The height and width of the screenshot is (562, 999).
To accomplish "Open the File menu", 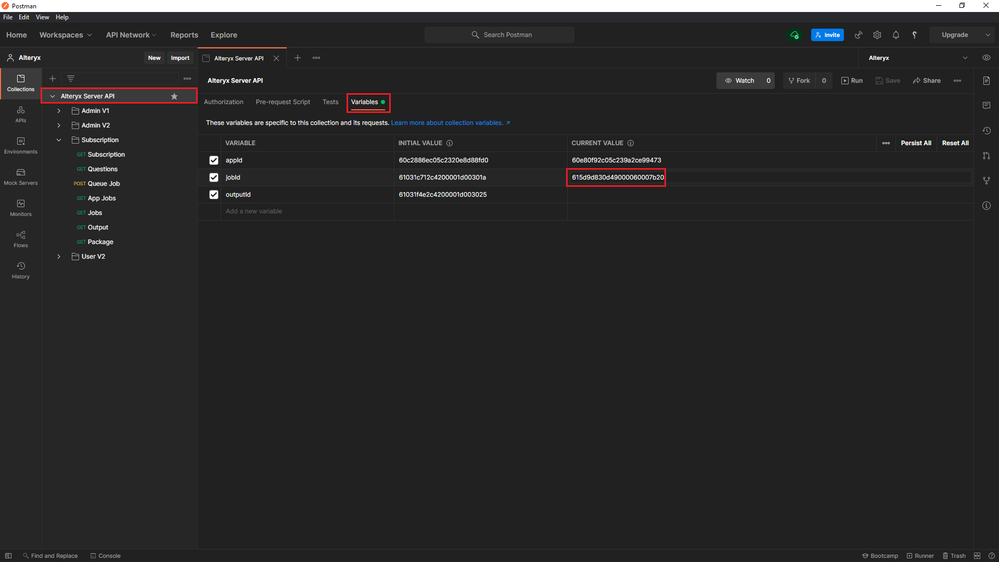I will point(8,17).
